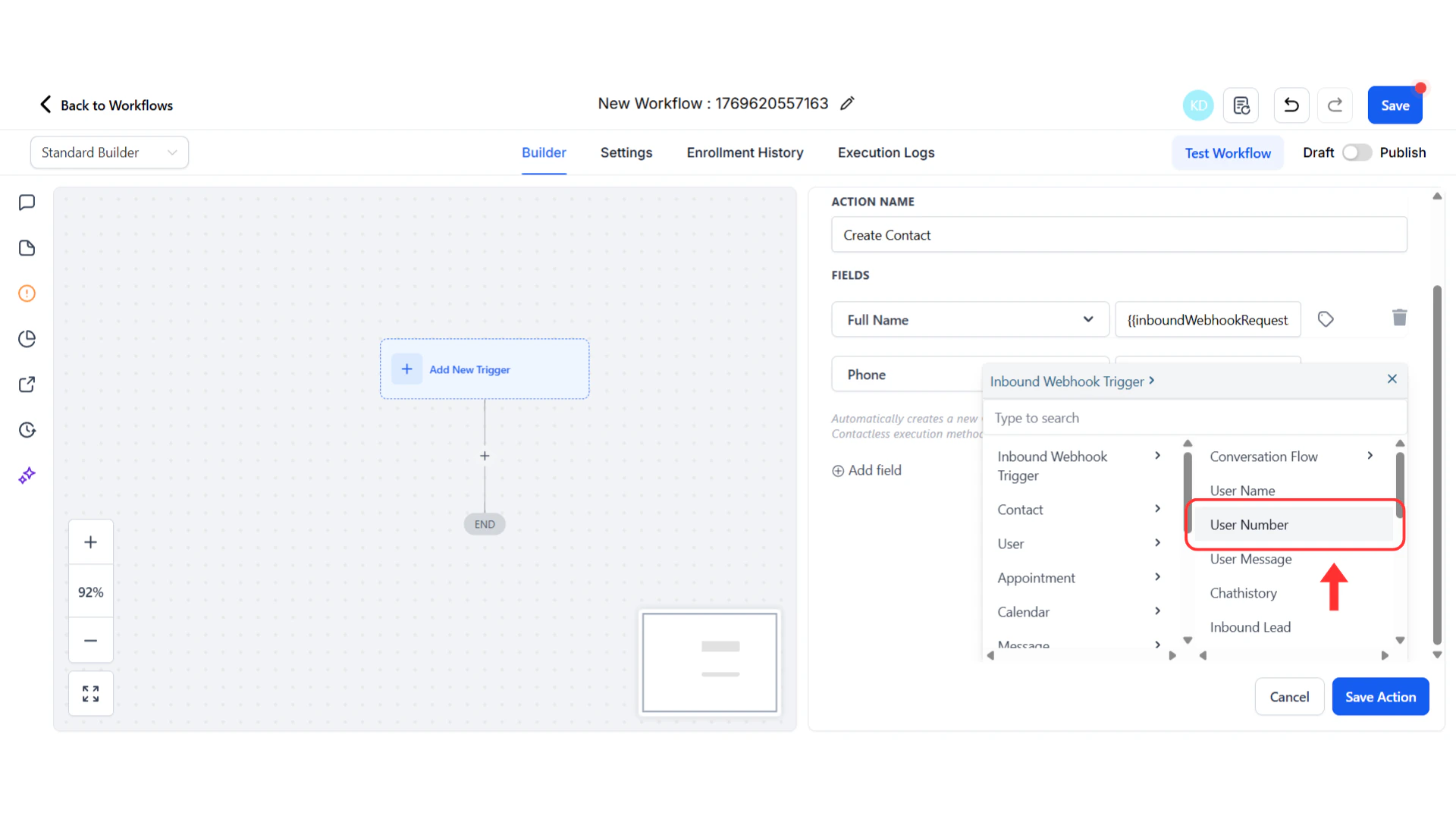The height and width of the screenshot is (819, 1456).
Task: Switch to the Execution Logs tab
Action: tap(886, 152)
